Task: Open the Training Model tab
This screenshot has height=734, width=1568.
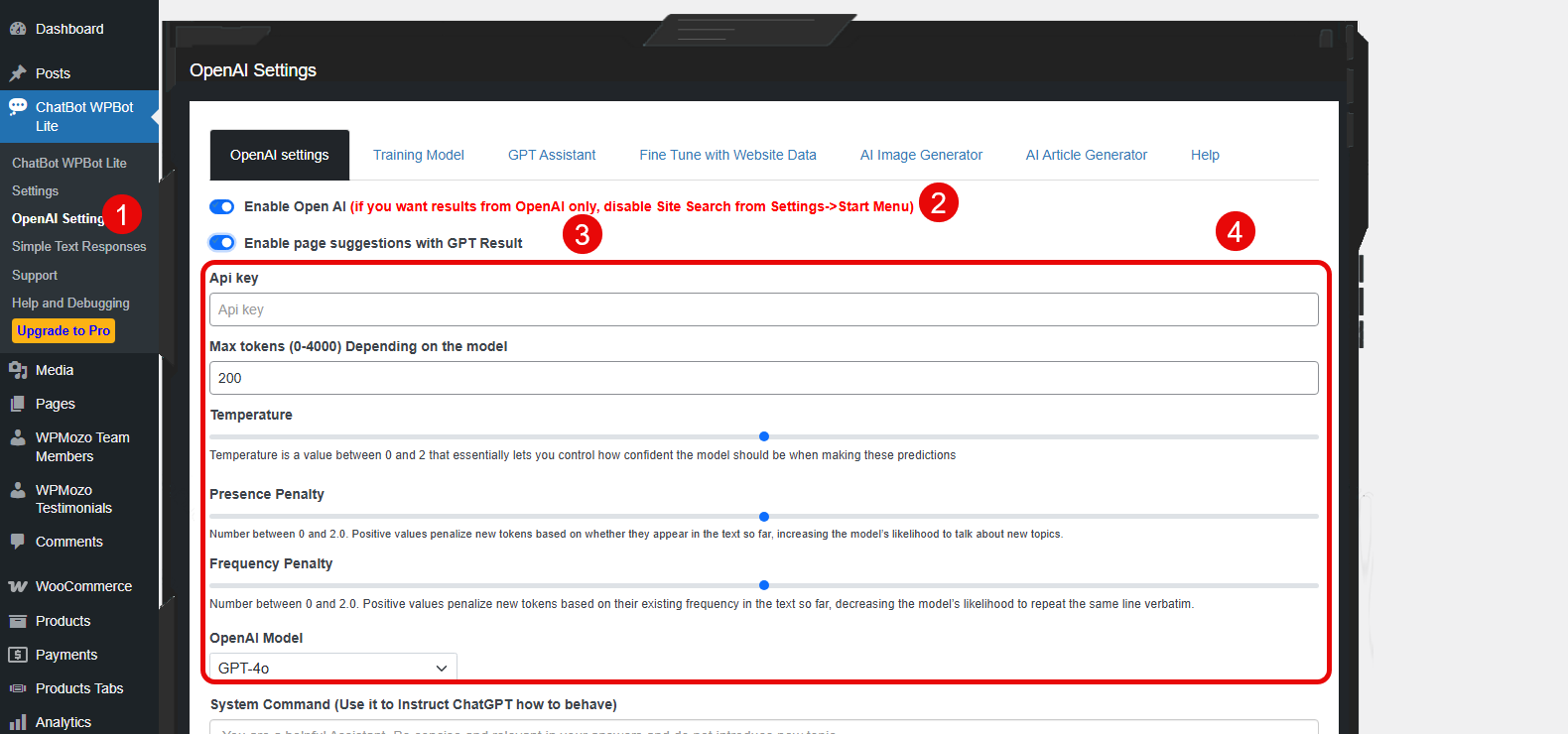Action: pyautogui.click(x=419, y=155)
